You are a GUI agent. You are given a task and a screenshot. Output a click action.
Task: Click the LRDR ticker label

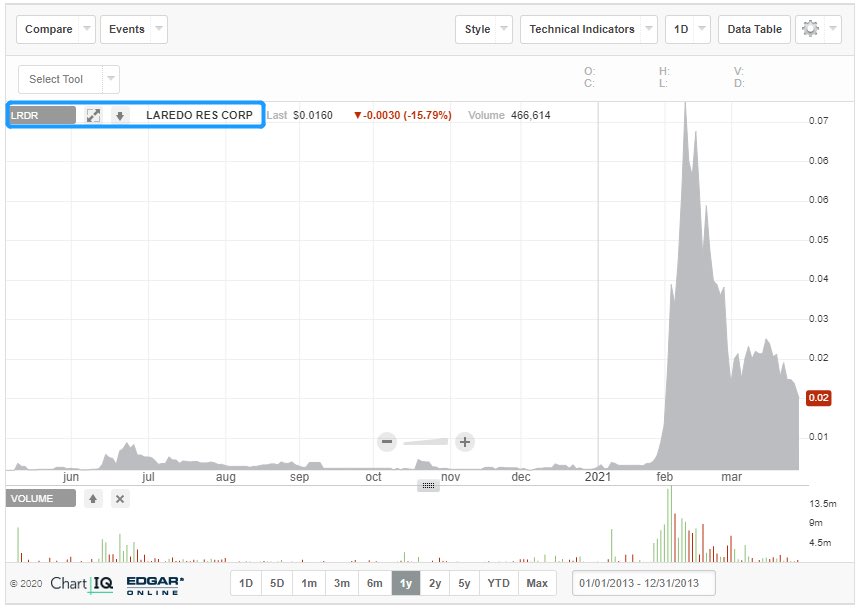point(43,115)
